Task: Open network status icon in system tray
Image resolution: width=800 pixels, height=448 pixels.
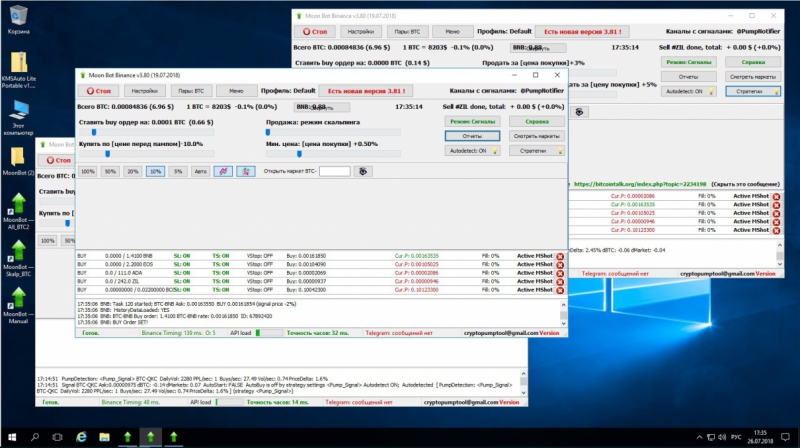Action: point(711,437)
